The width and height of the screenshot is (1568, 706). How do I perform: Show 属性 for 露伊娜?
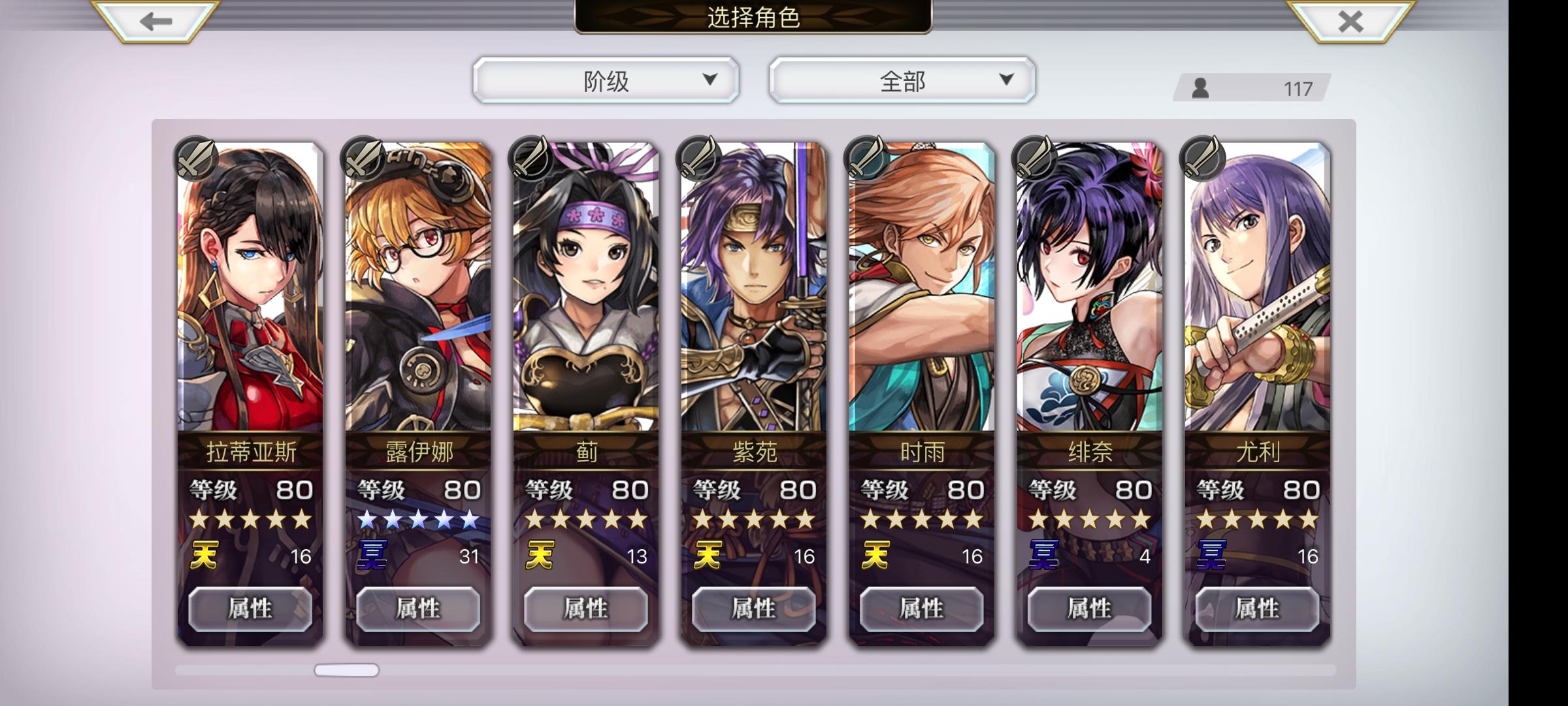(418, 609)
